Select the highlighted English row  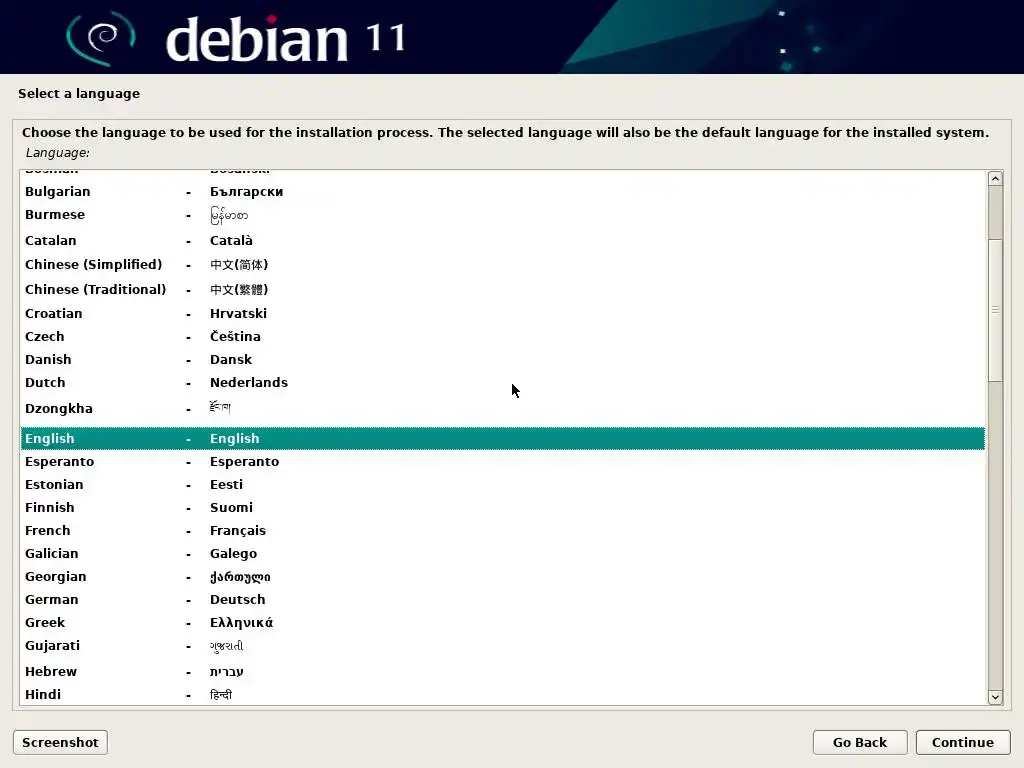[502, 438]
